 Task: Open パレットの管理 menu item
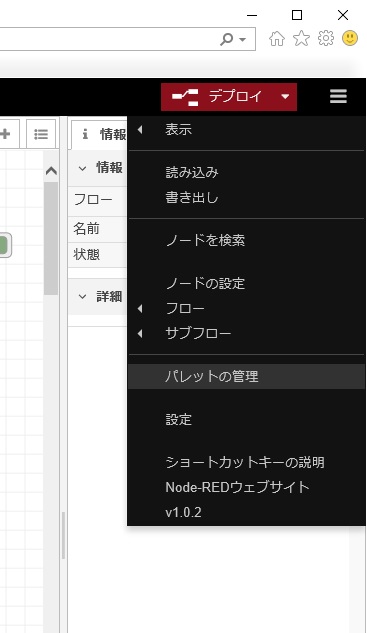[246, 376]
